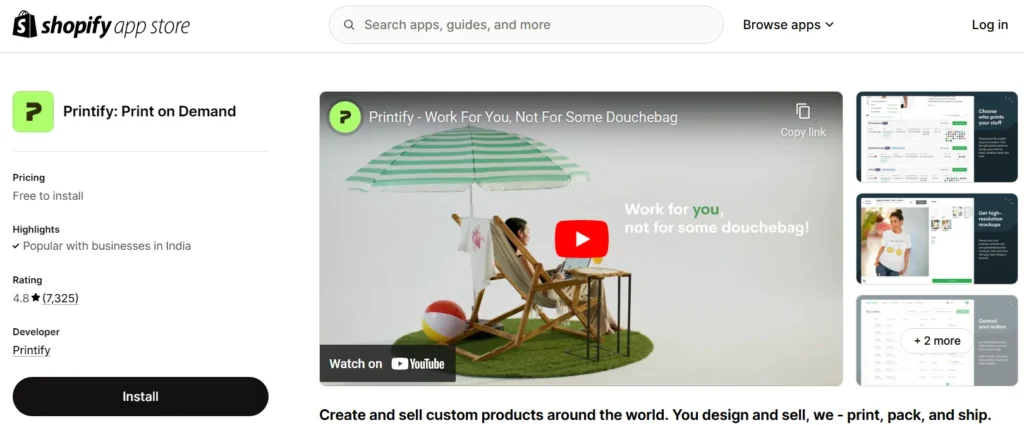The height and width of the screenshot is (425, 1024).
Task: Click the rating star icon
Action: click(36, 298)
